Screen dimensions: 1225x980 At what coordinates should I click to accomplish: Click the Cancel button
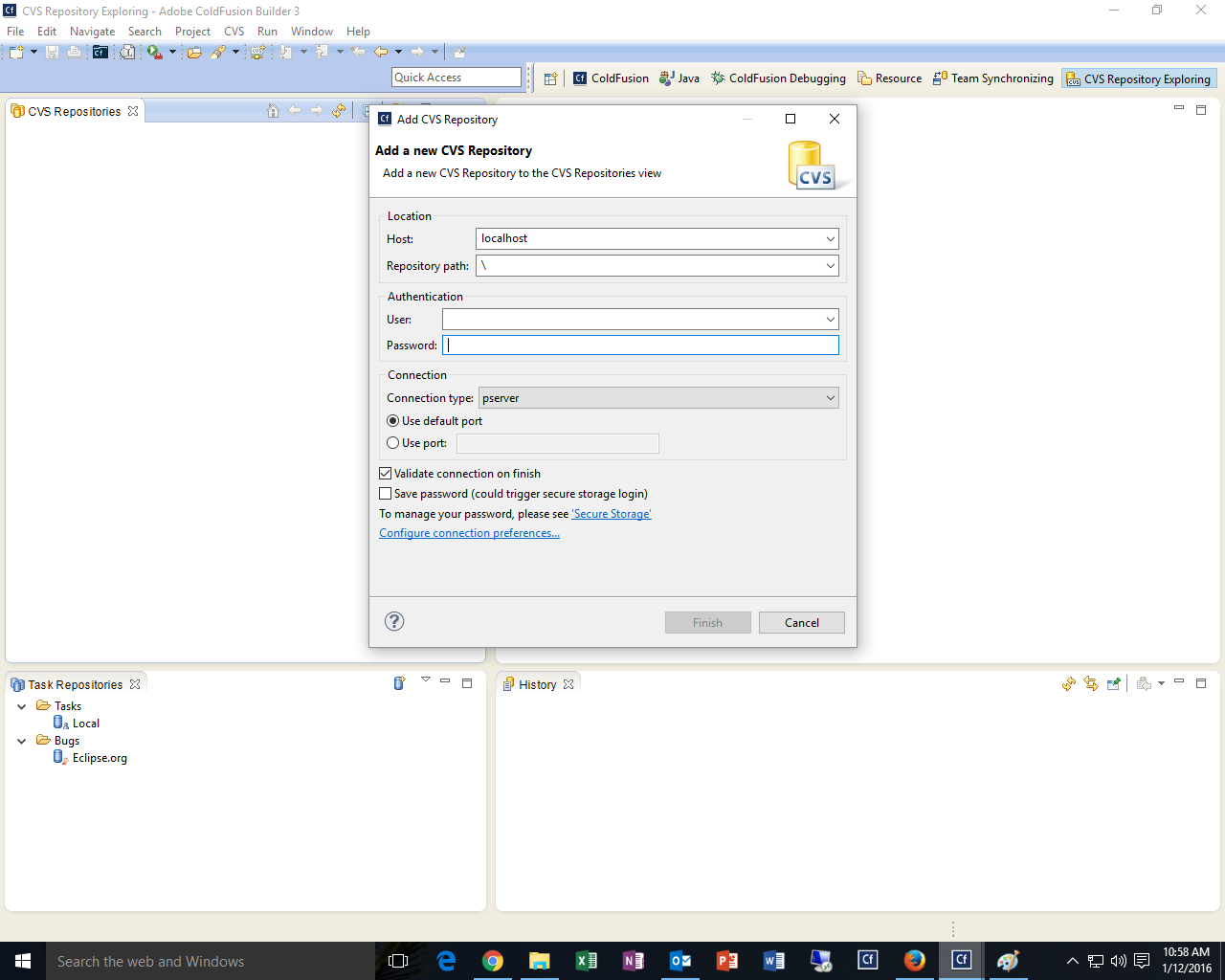[x=802, y=623]
